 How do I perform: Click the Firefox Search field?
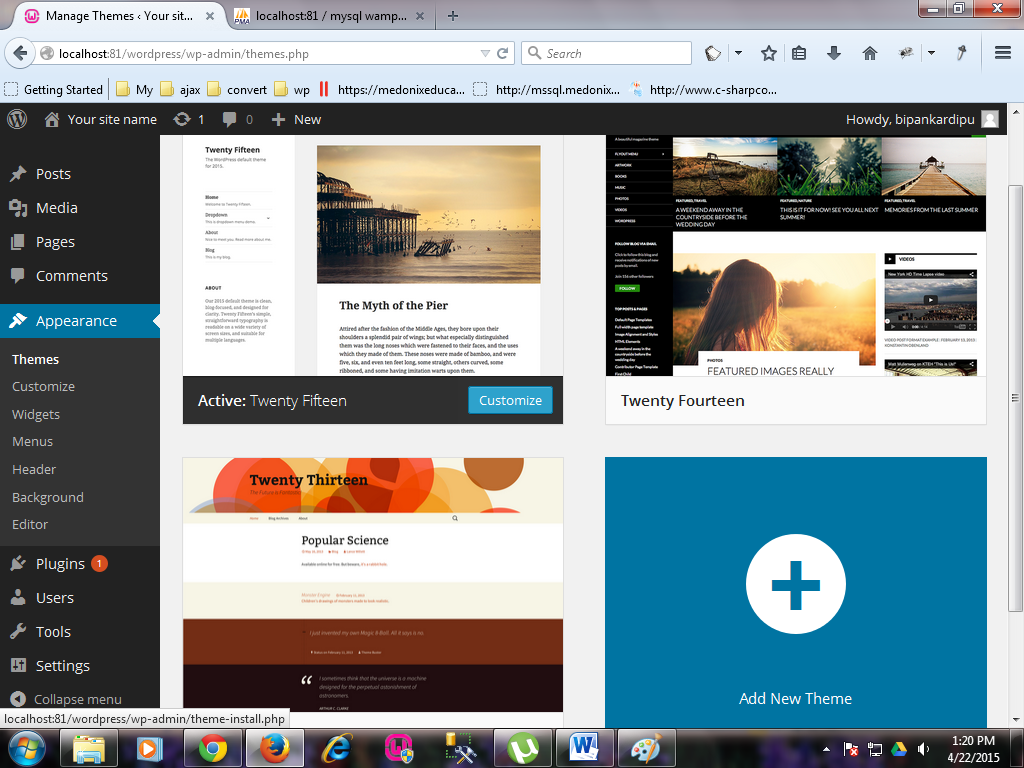(x=606, y=54)
